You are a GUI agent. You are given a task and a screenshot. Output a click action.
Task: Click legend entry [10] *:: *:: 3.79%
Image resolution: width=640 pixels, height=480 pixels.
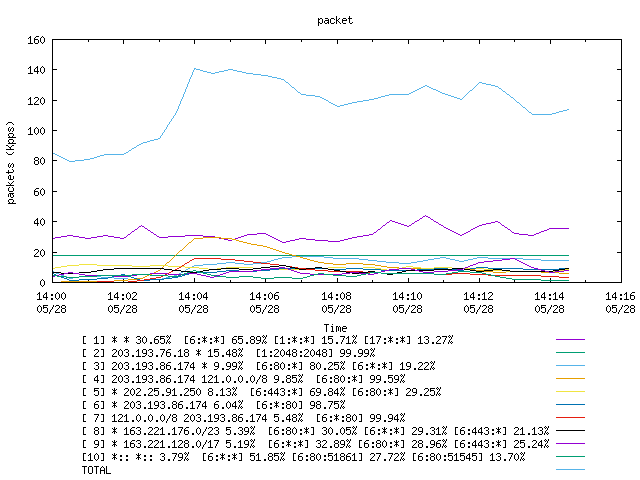[304, 457]
